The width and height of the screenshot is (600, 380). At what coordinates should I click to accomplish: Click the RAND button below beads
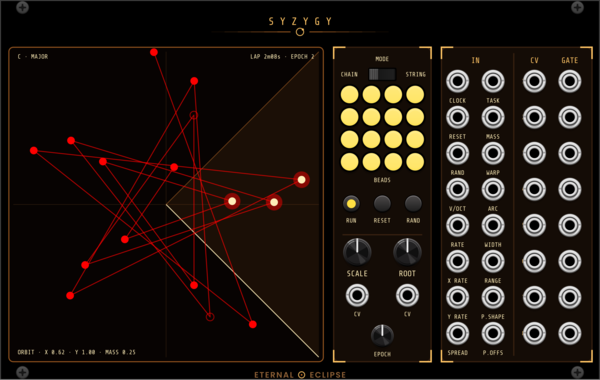pos(413,204)
